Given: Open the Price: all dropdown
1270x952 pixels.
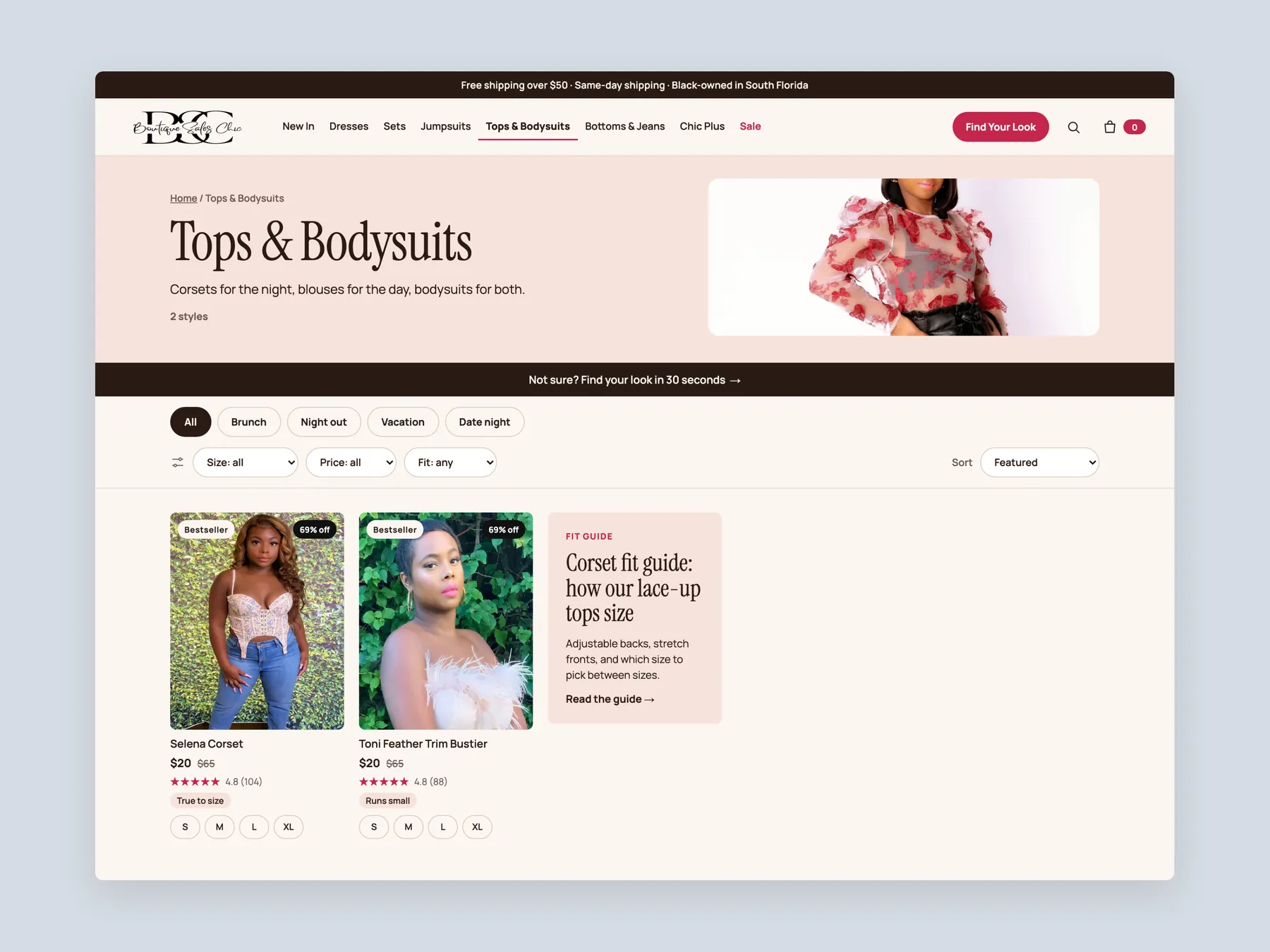Looking at the screenshot, I should point(351,463).
